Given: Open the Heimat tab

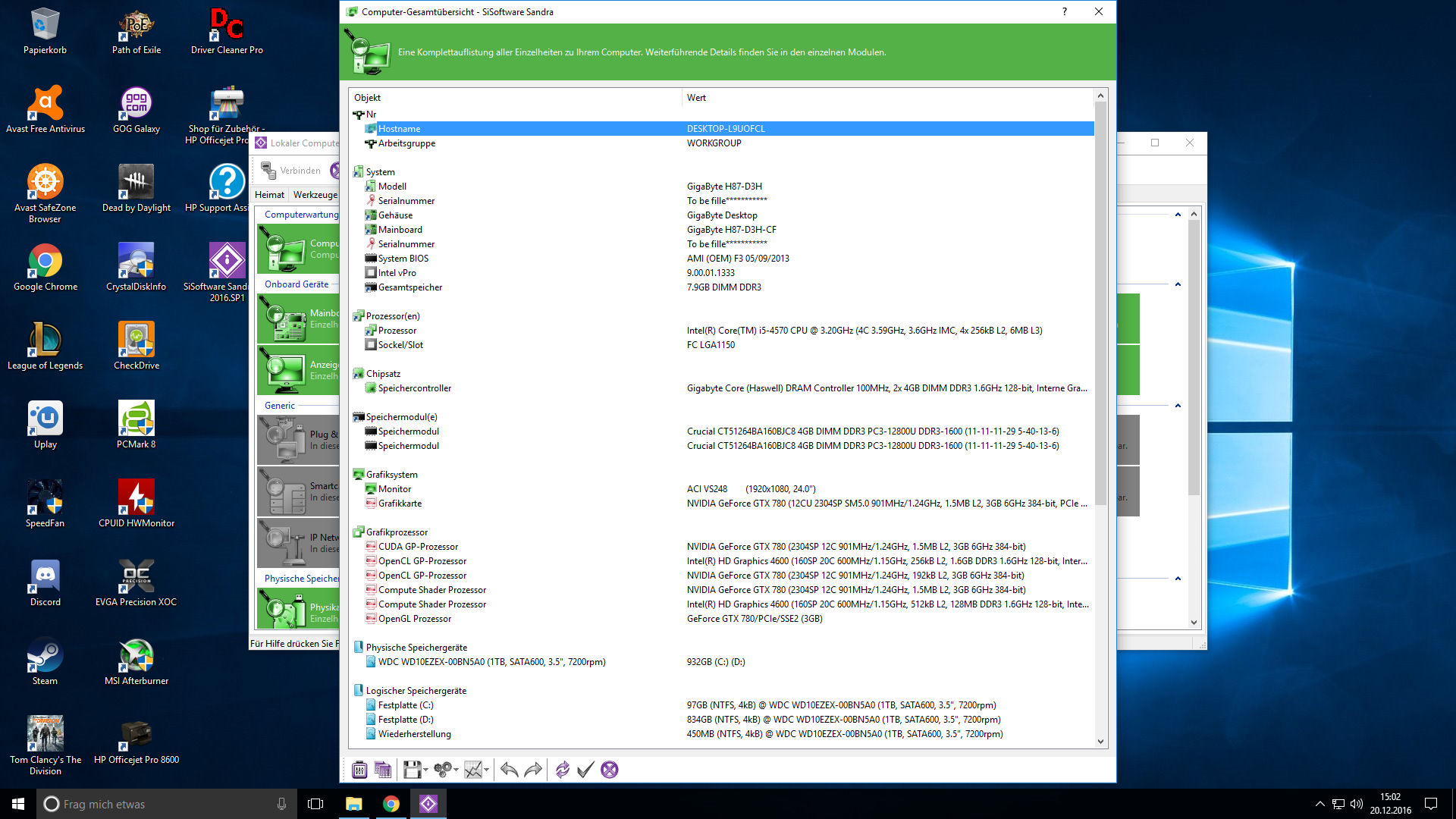Looking at the screenshot, I should (x=269, y=195).
